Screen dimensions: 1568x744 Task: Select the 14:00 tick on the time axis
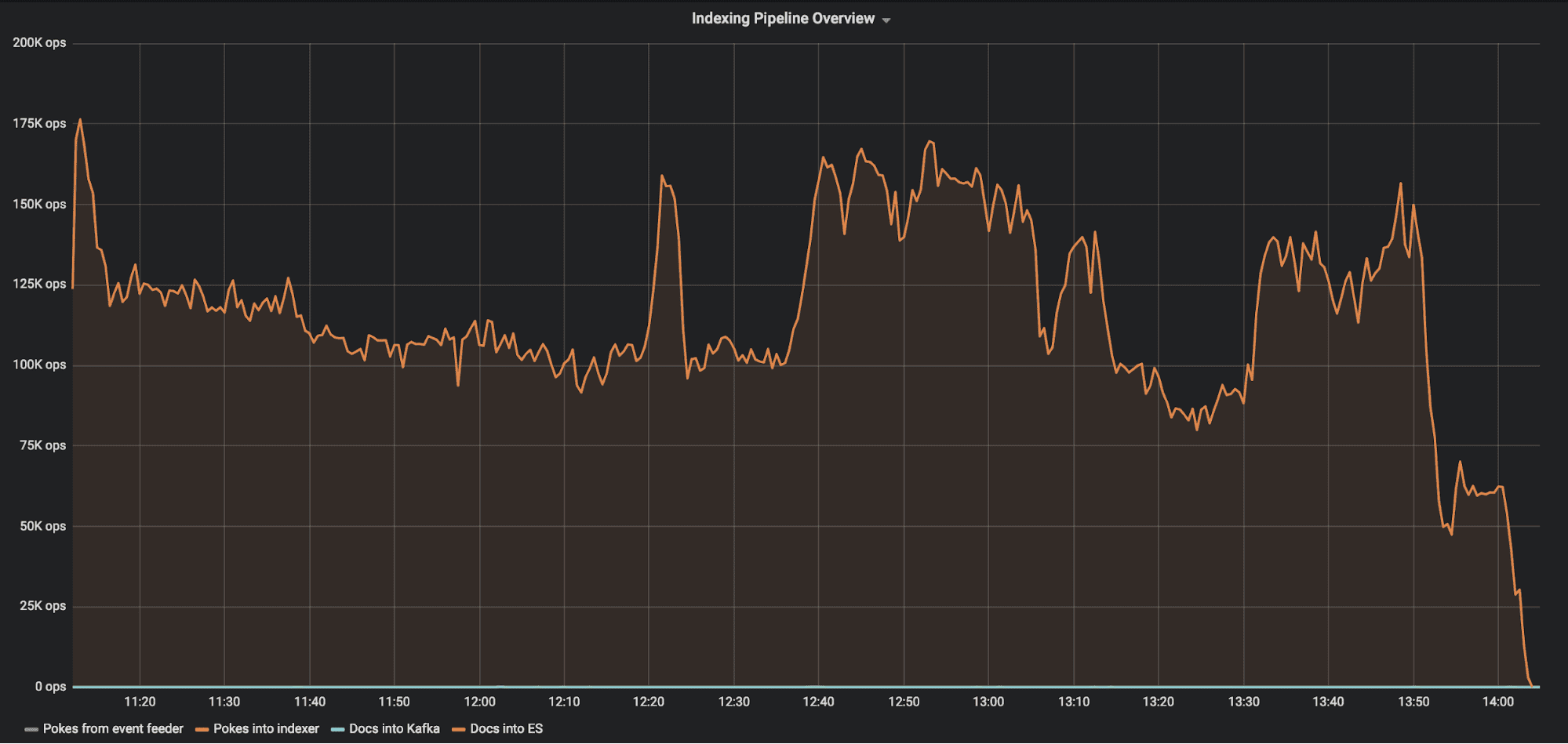[x=1497, y=702]
